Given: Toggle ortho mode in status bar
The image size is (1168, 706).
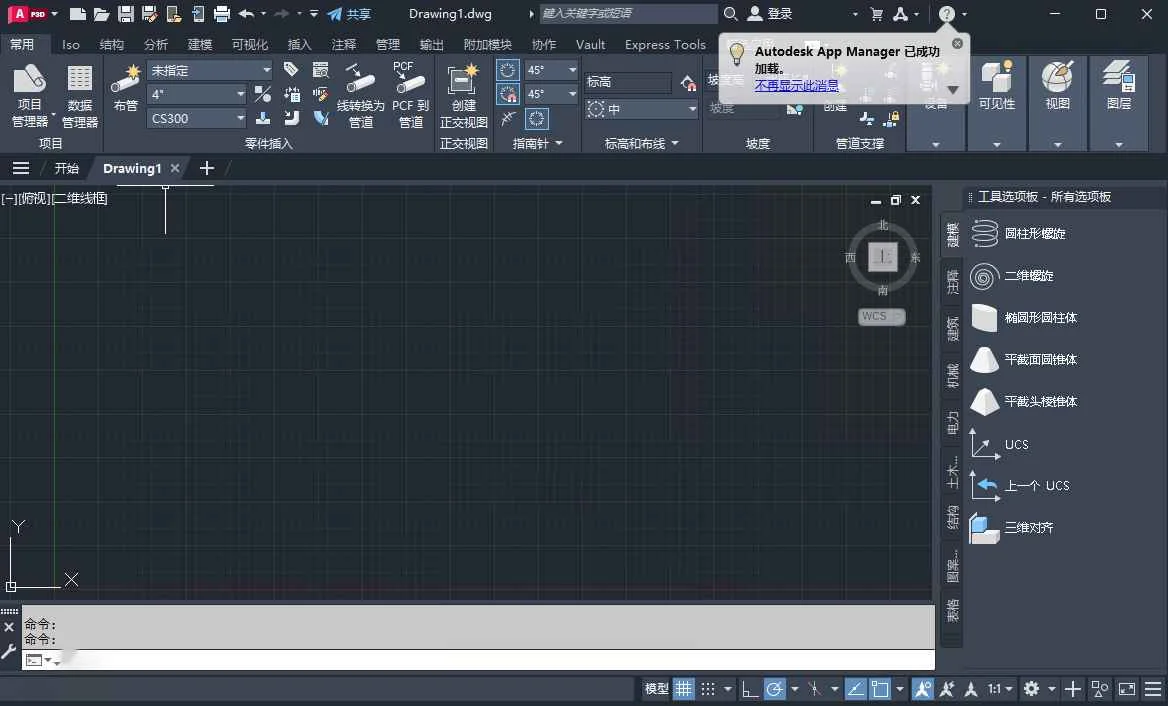Looking at the screenshot, I should click(x=750, y=689).
